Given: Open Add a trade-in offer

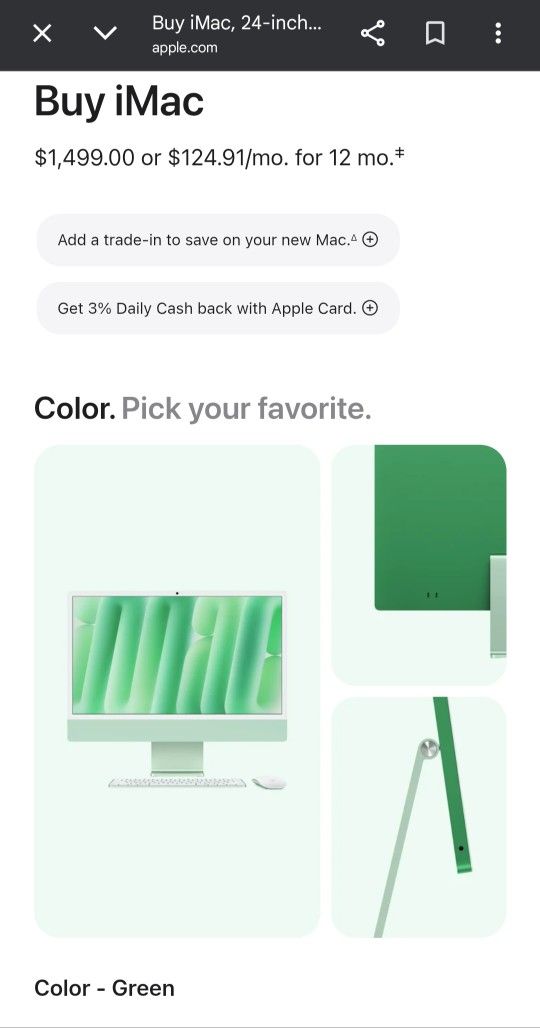Looking at the screenshot, I should [218, 240].
